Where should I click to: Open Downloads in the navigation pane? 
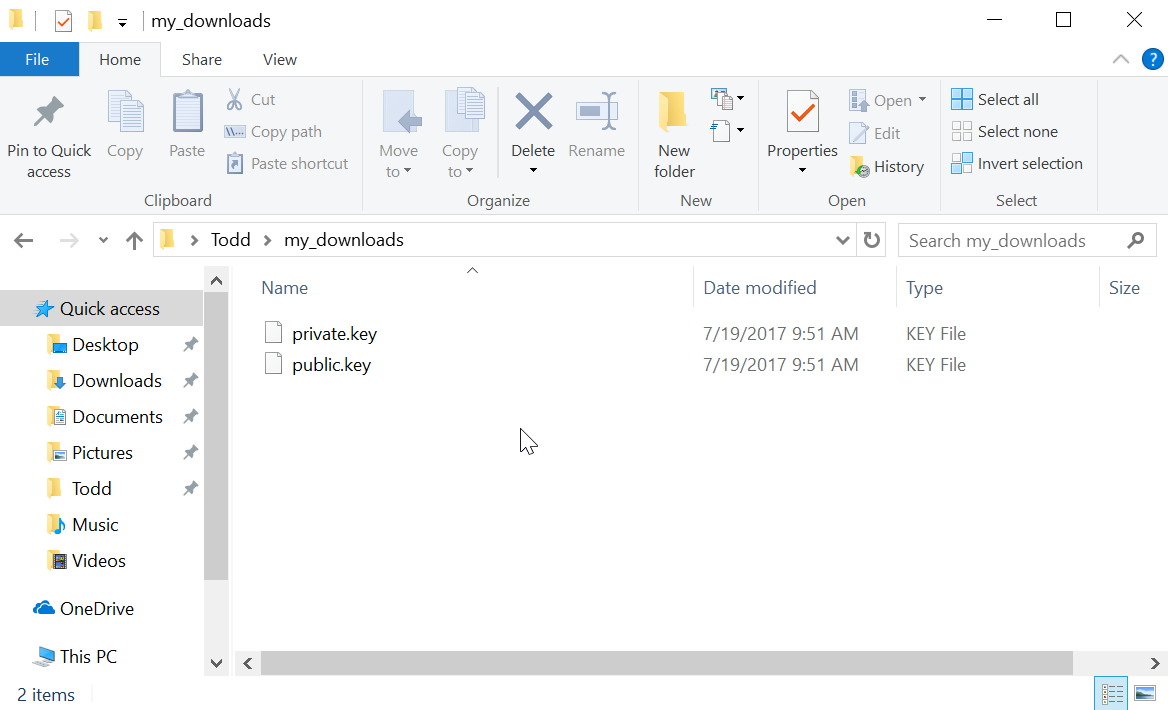coord(117,381)
